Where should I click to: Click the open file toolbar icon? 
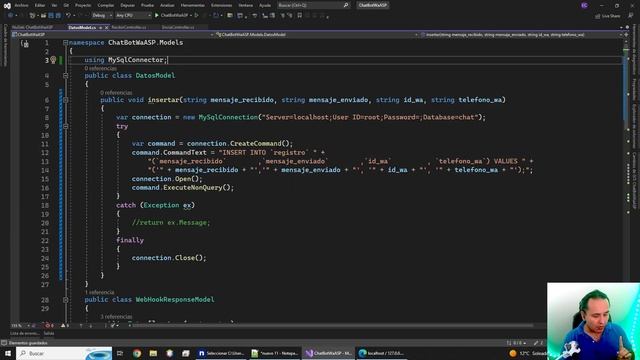click(43, 16)
